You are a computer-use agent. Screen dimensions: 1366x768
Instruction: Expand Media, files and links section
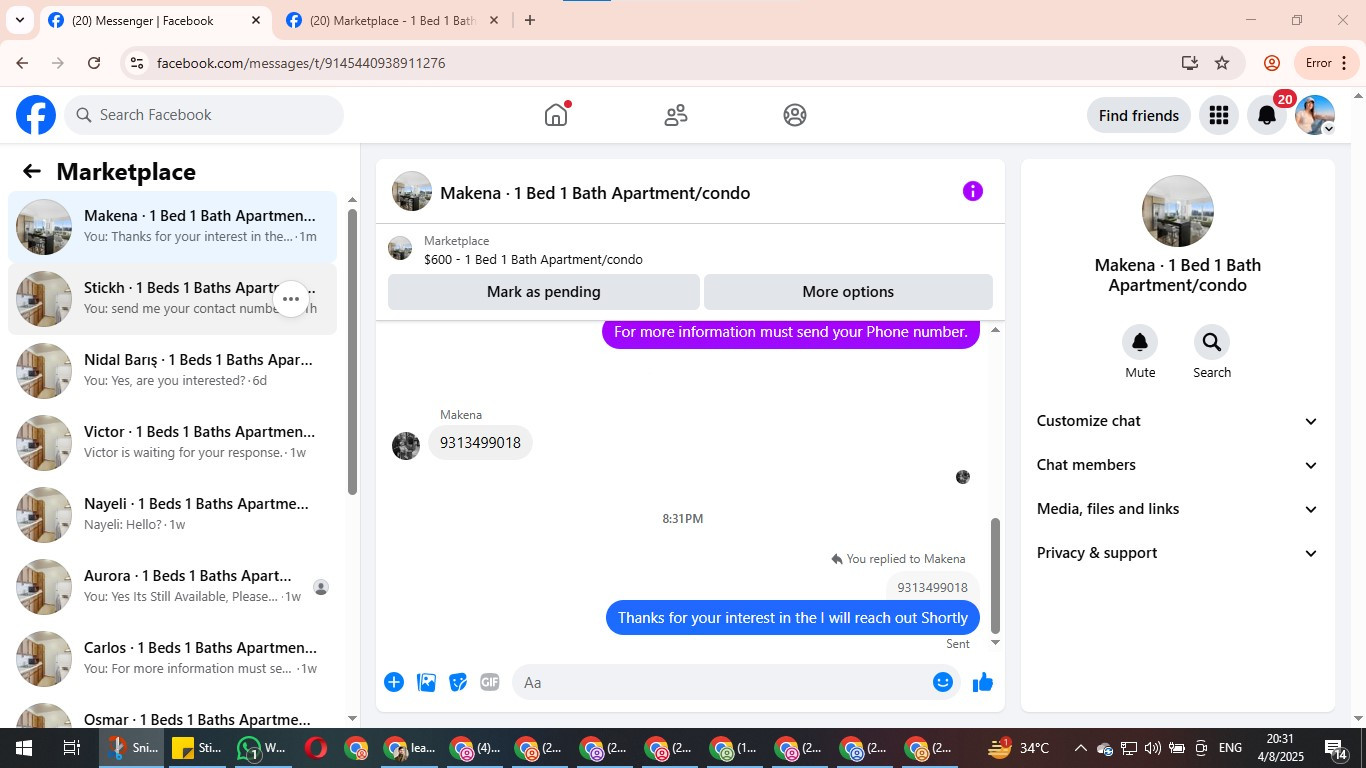1177,509
